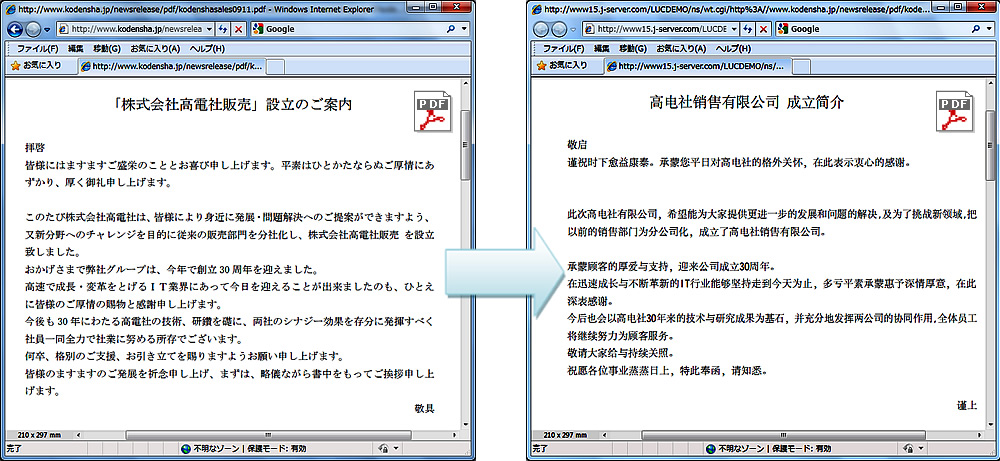Select the www15.j-server.com/LUCDEMO page tab
Screen dimensions: 1000x461
(697, 66)
